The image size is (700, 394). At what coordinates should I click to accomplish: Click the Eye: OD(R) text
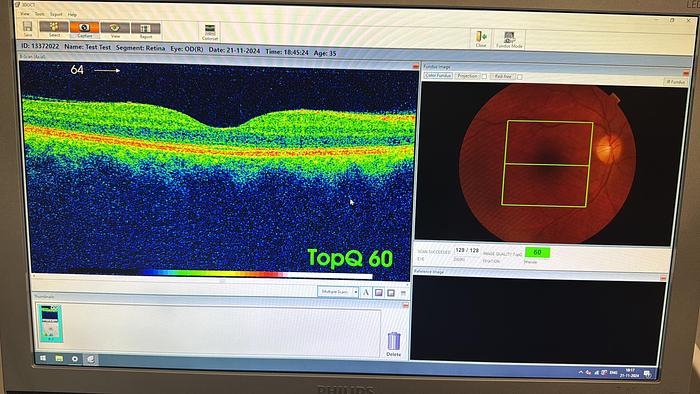(x=187, y=49)
